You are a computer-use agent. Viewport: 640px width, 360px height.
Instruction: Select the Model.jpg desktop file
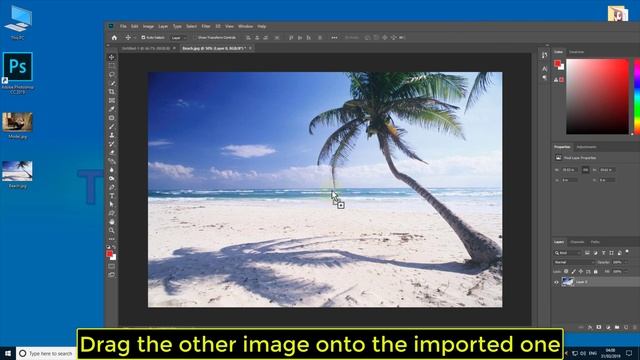pos(17,126)
